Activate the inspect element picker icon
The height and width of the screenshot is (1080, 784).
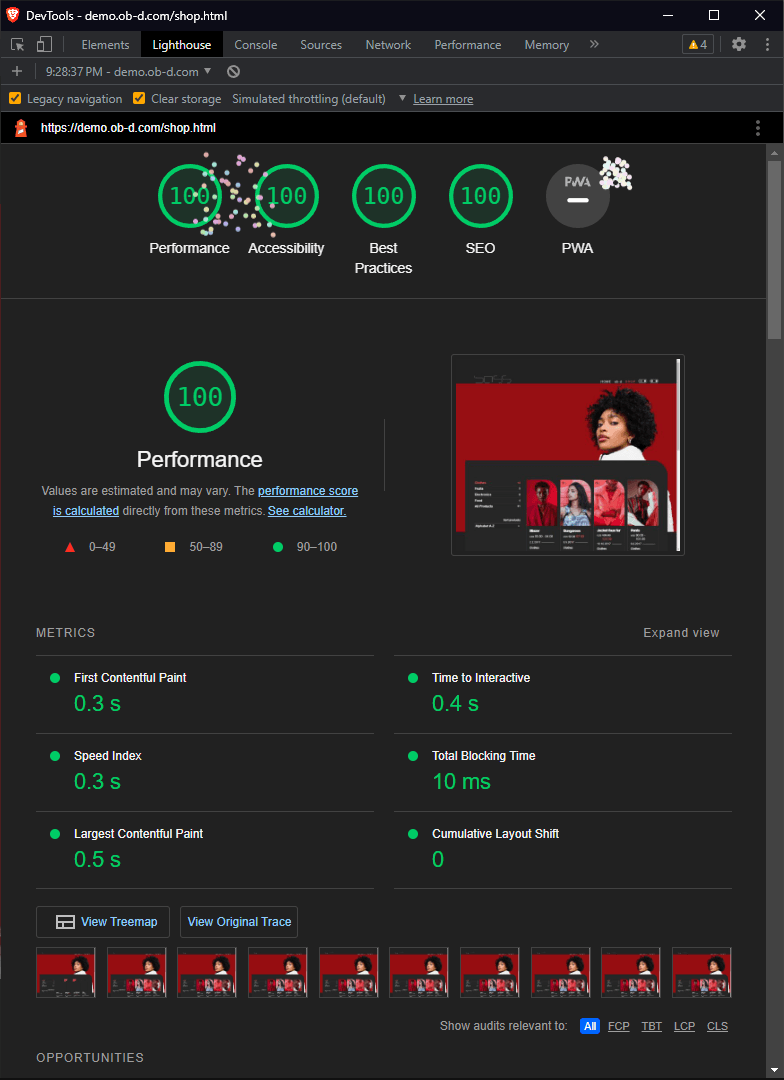click(x=18, y=45)
